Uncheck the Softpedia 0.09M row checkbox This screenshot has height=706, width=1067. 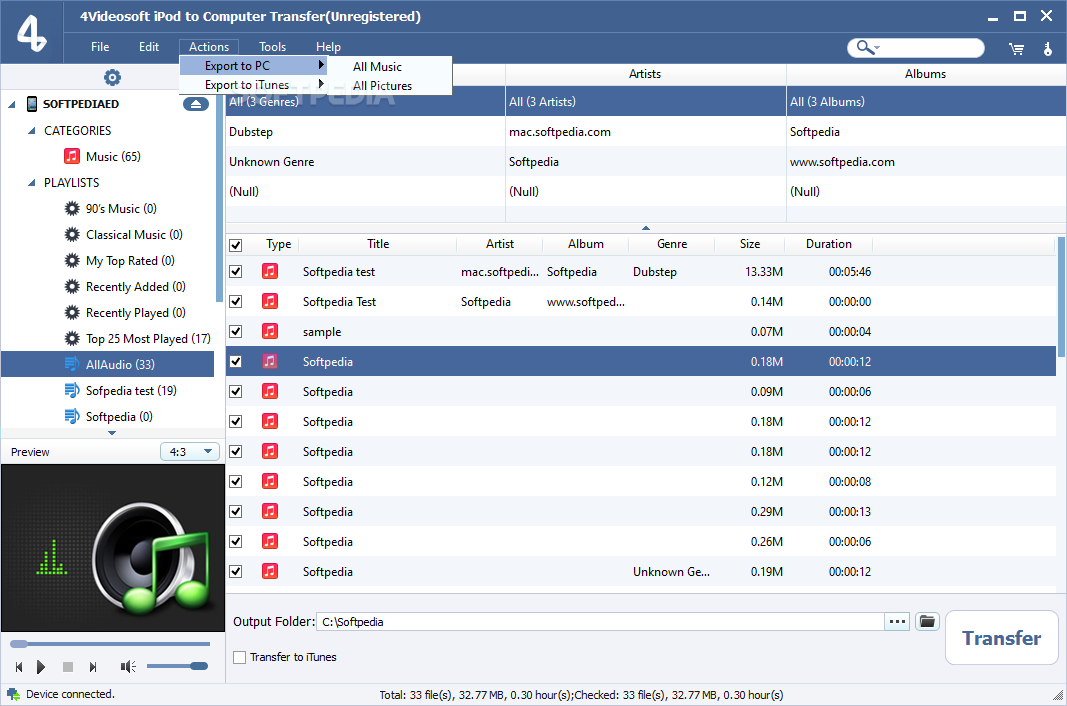tap(235, 391)
